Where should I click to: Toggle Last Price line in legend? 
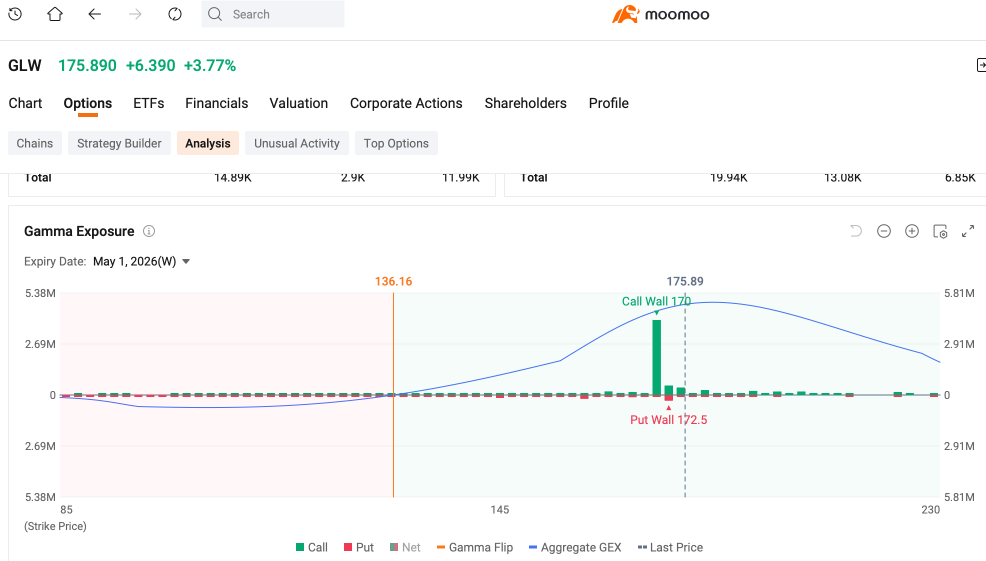click(670, 547)
